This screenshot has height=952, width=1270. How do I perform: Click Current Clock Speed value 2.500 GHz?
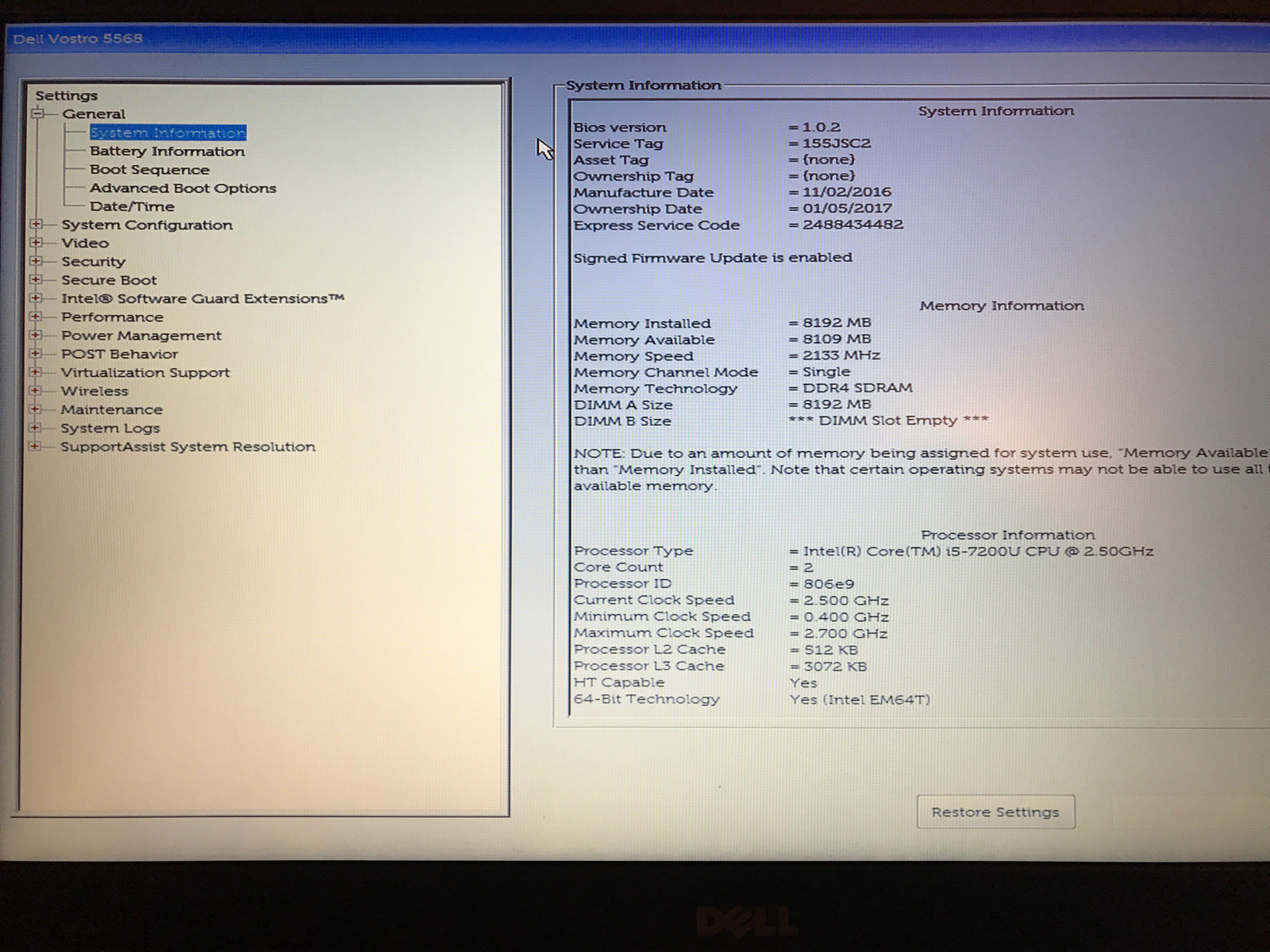pos(846,601)
